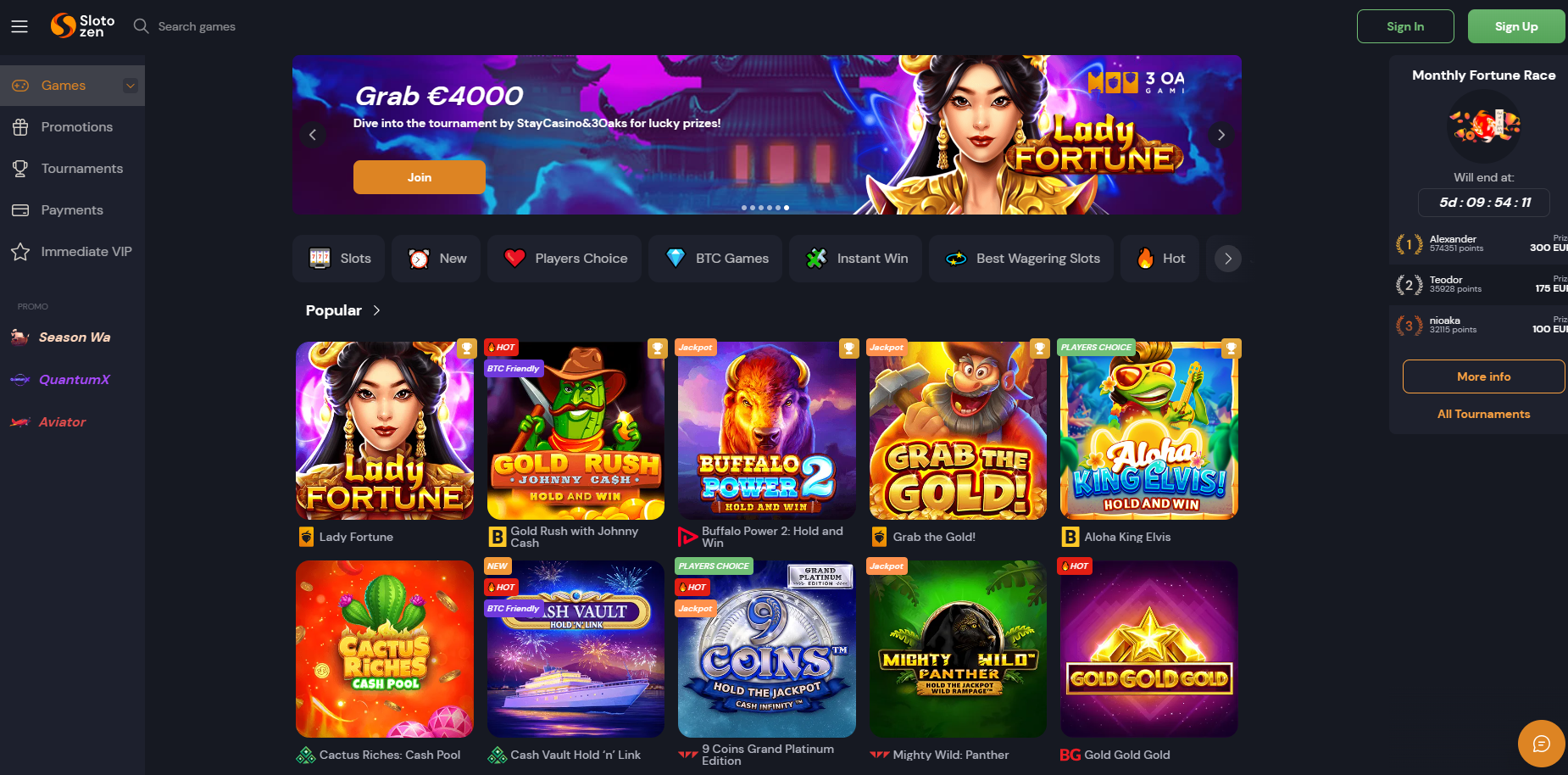Image resolution: width=1568 pixels, height=775 pixels.
Task: Select the BTC Games category tab
Action: click(x=719, y=259)
